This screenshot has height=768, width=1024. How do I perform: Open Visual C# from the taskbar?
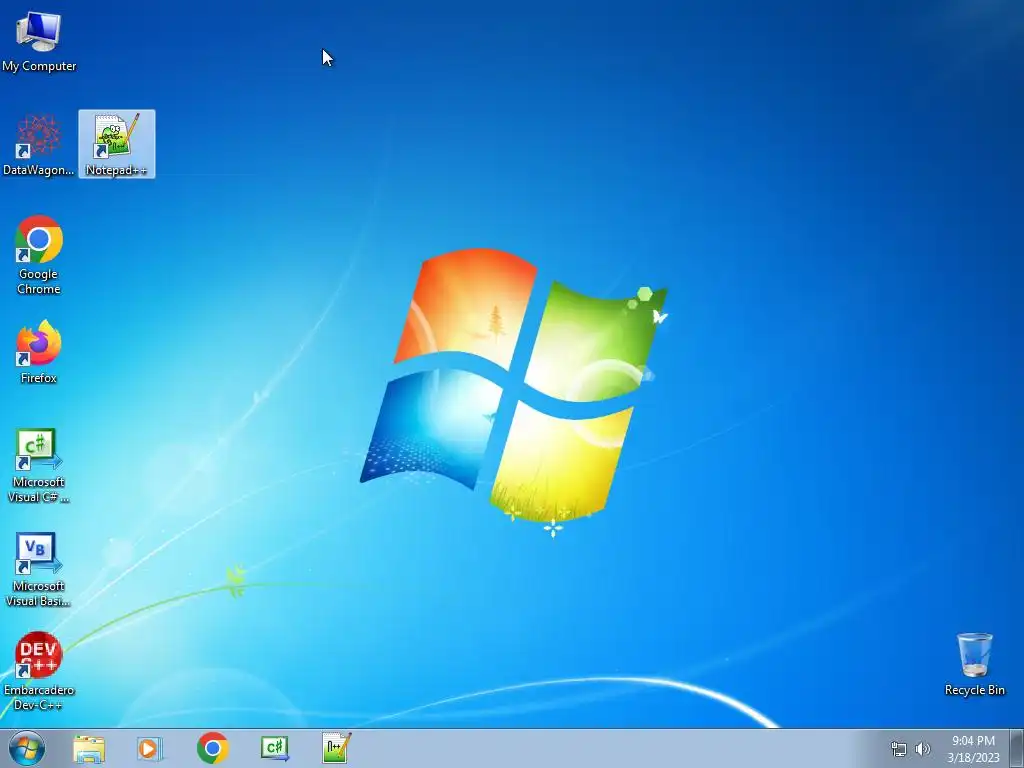click(274, 748)
